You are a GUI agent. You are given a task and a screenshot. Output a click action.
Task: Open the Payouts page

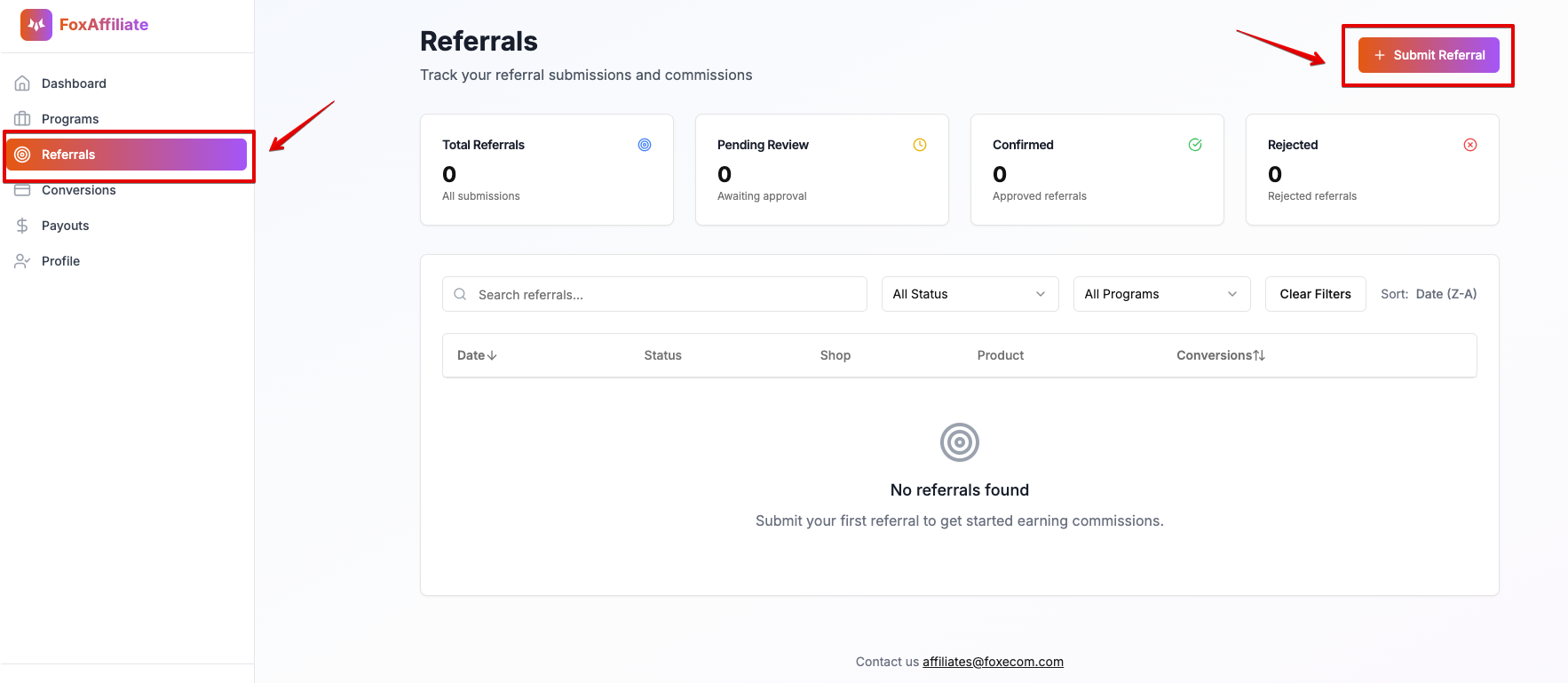[127, 226]
